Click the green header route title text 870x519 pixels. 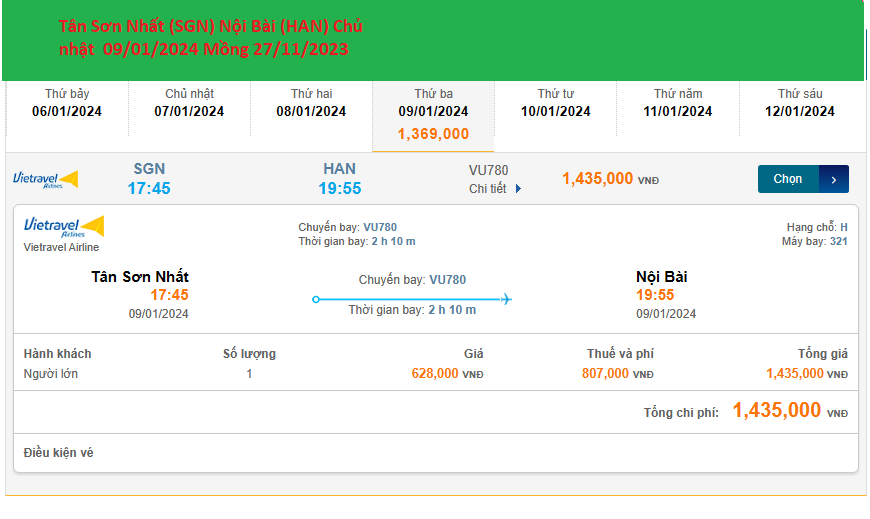(210, 37)
